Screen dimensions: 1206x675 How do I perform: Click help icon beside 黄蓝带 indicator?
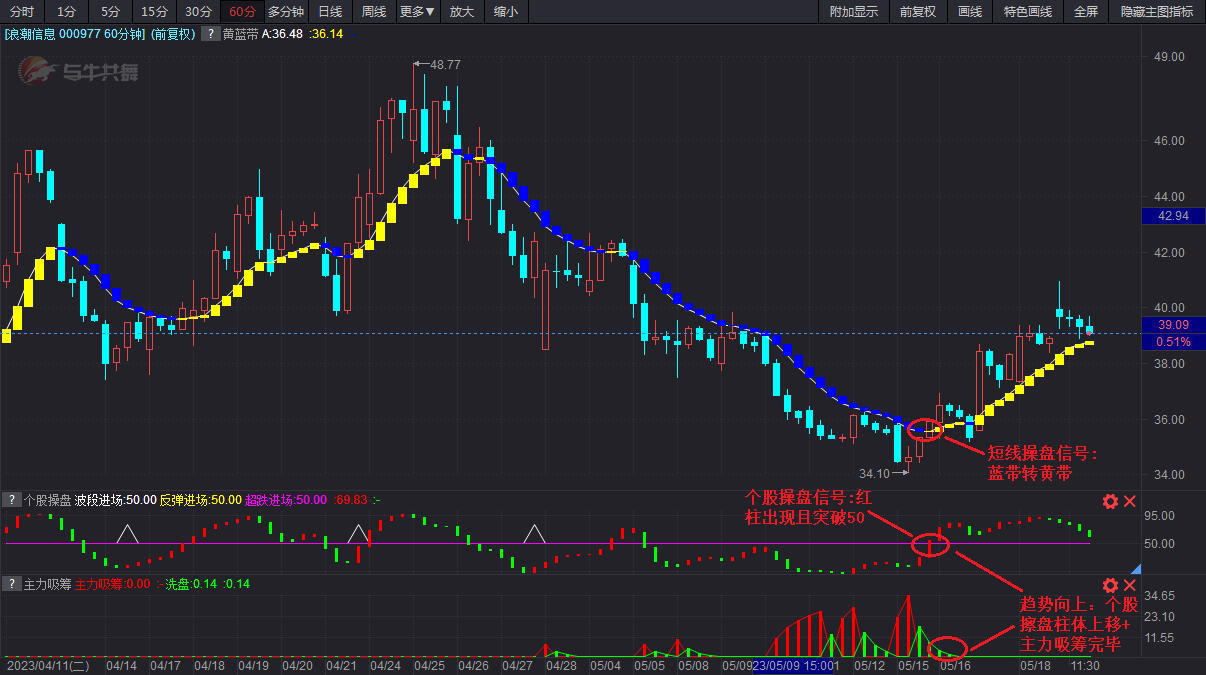[210, 34]
